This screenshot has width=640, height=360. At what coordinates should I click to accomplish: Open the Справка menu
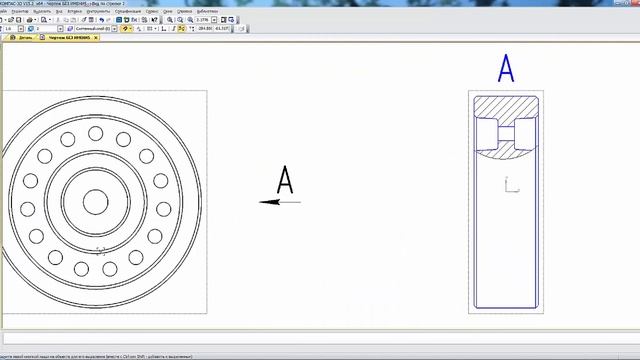click(x=184, y=11)
